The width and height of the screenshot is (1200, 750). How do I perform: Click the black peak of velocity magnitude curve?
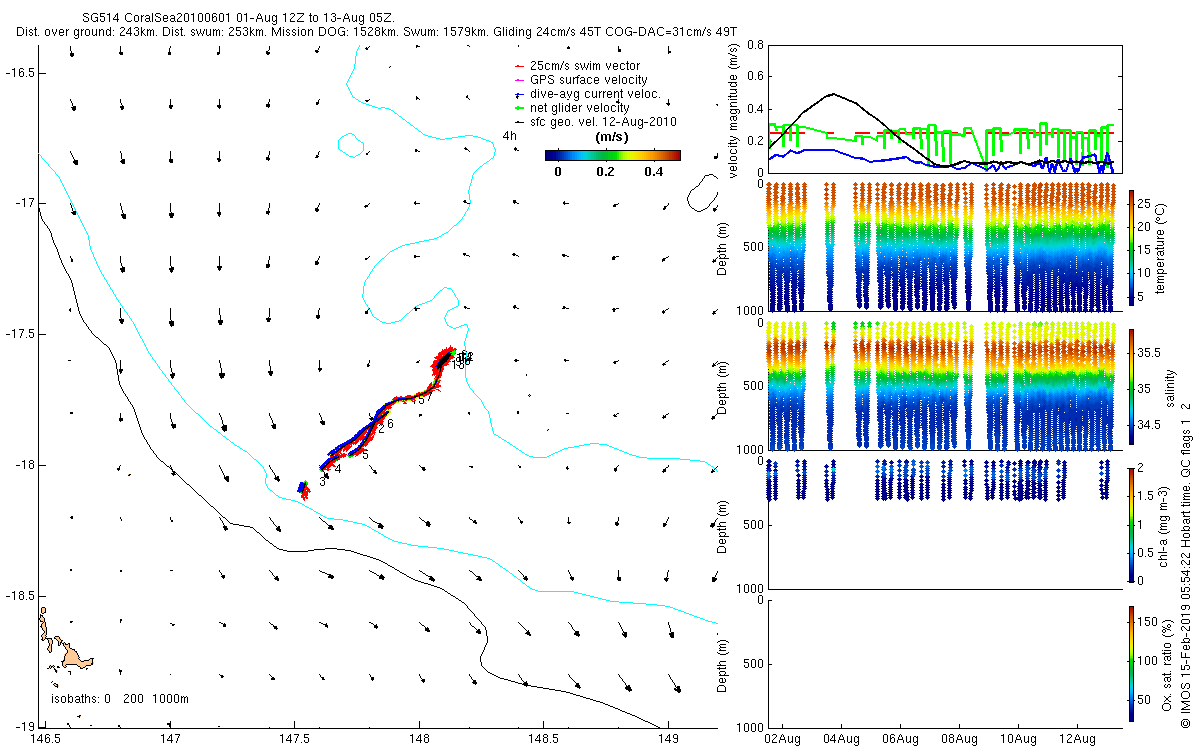tap(832, 94)
